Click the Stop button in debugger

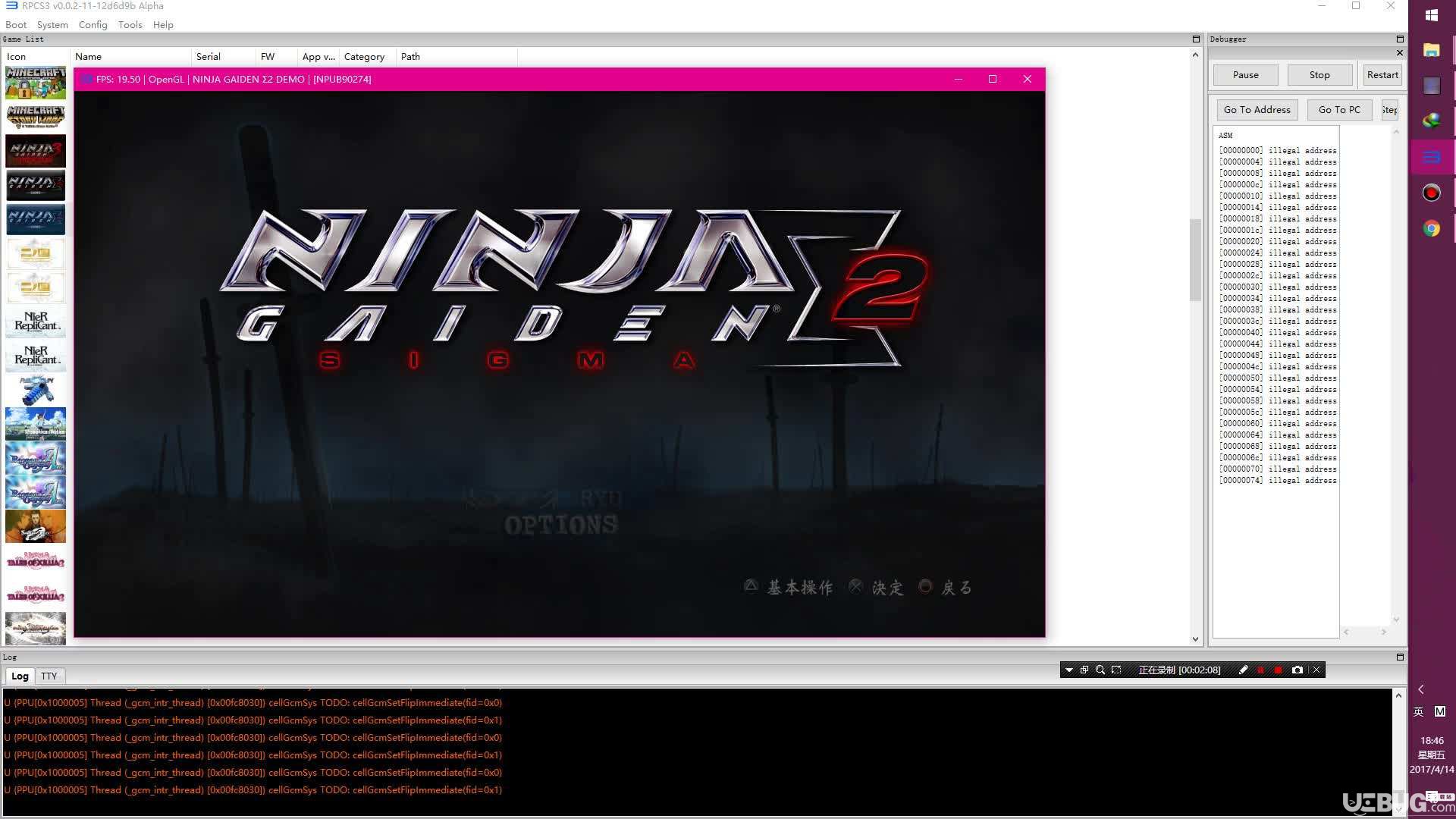coord(1319,74)
